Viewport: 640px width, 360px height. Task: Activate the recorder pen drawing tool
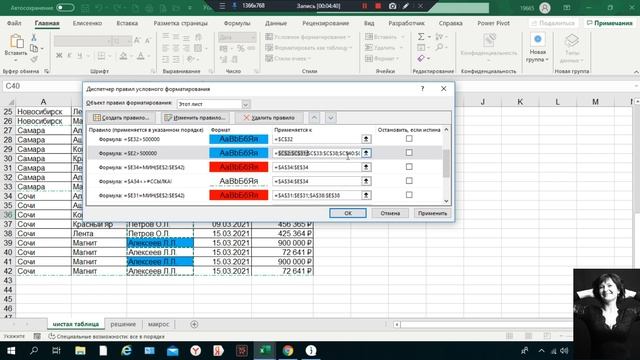(x=406, y=6)
